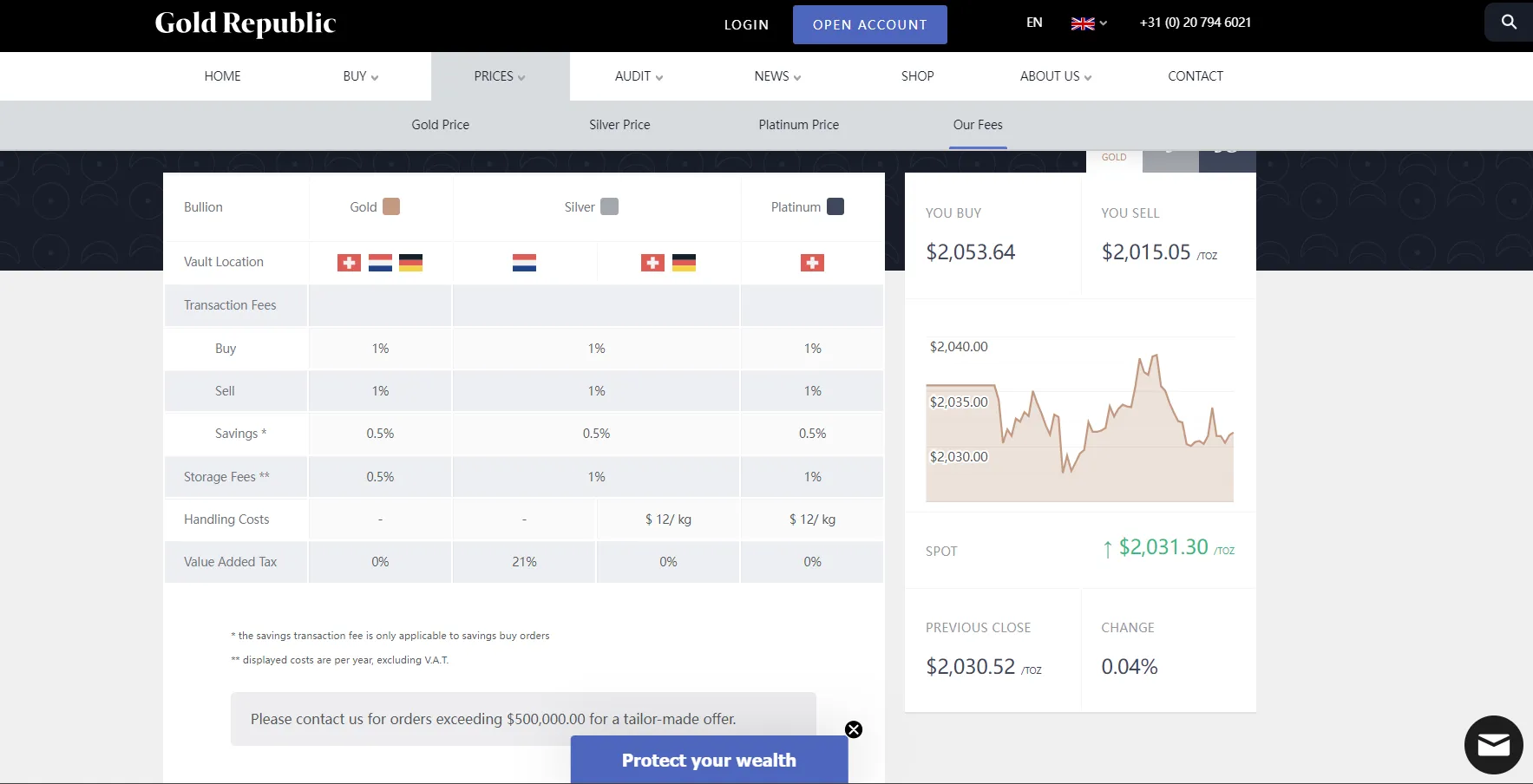The width and height of the screenshot is (1533, 784).
Task: Click the lone Netherlands flag under Silver
Action: (x=524, y=263)
